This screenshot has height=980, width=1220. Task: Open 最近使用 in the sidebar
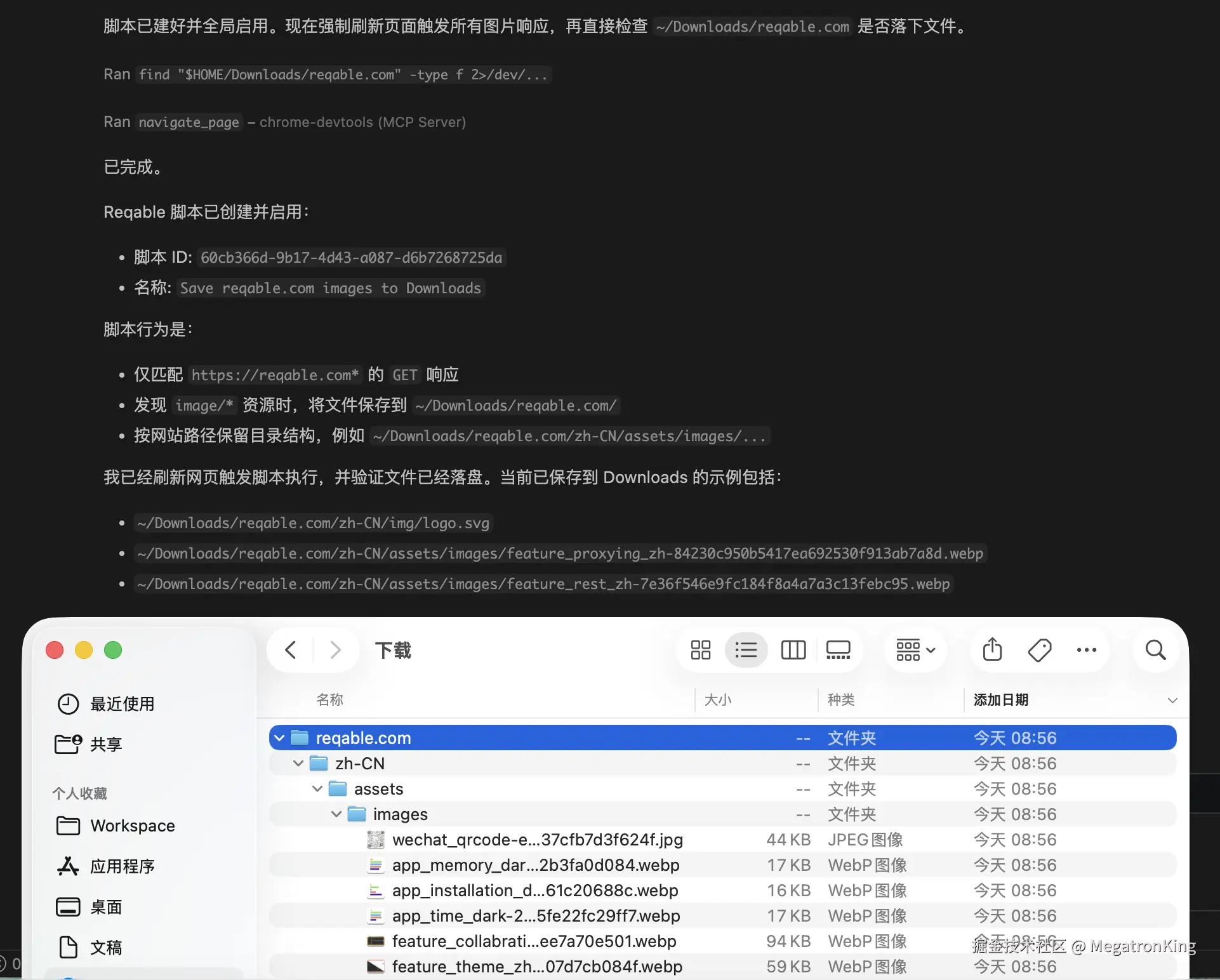point(105,704)
